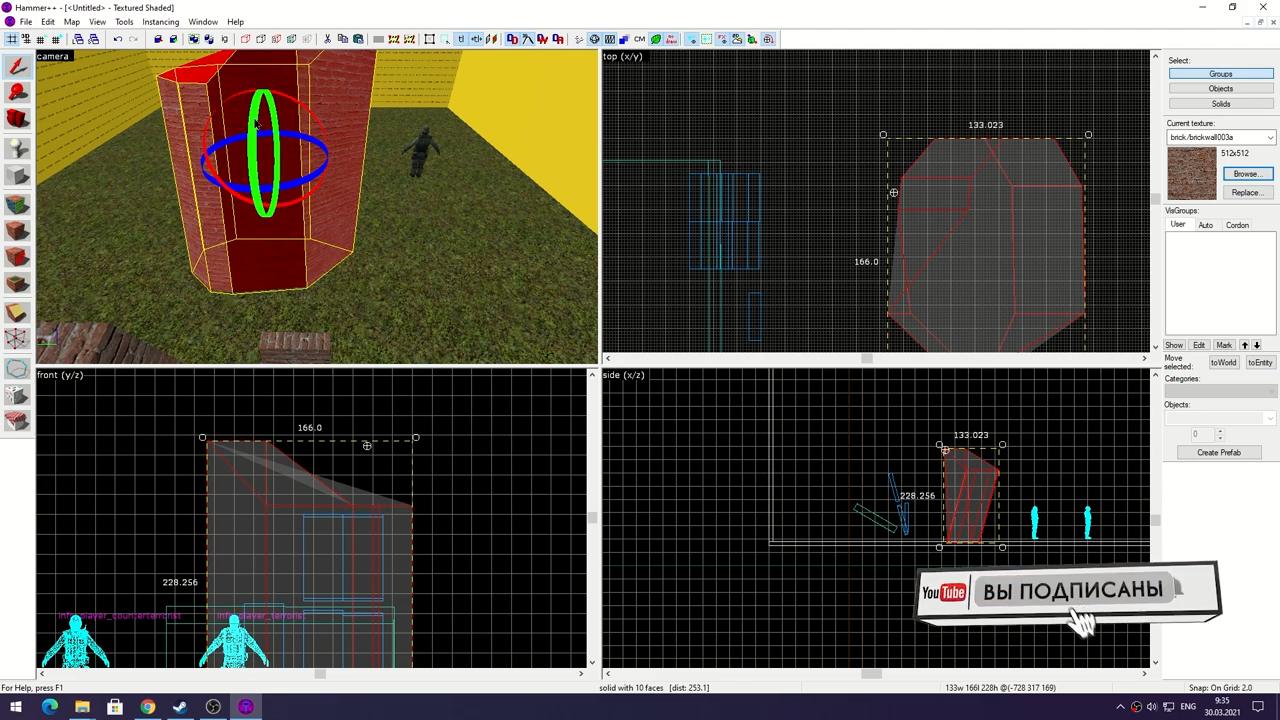This screenshot has width=1280, height=720.
Task: Activate the Magnify tool in the left toolbar
Action: [17, 93]
